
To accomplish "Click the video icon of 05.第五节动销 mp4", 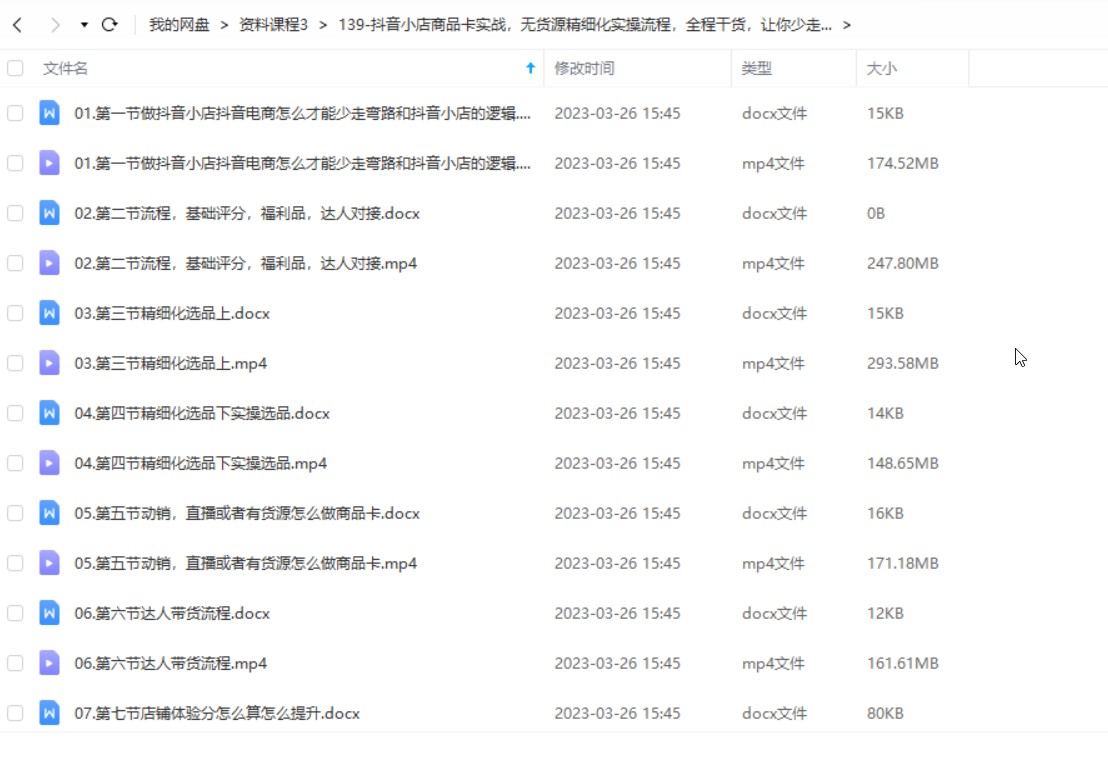I will click(49, 563).
